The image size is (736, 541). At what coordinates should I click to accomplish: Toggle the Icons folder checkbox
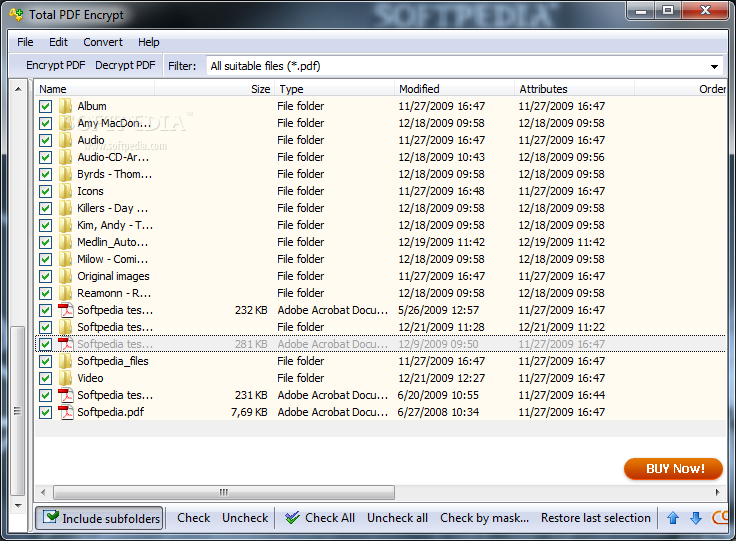(x=46, y=191)
